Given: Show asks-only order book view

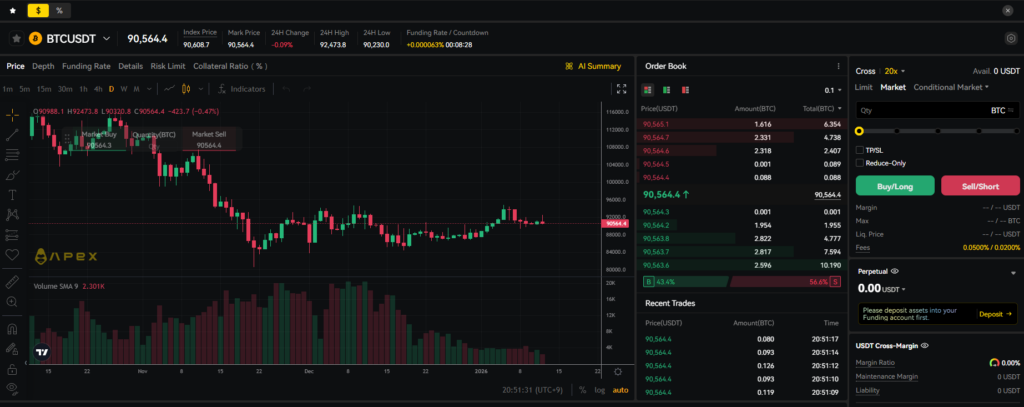Looking at the screenshot, I should click(685, 90).
